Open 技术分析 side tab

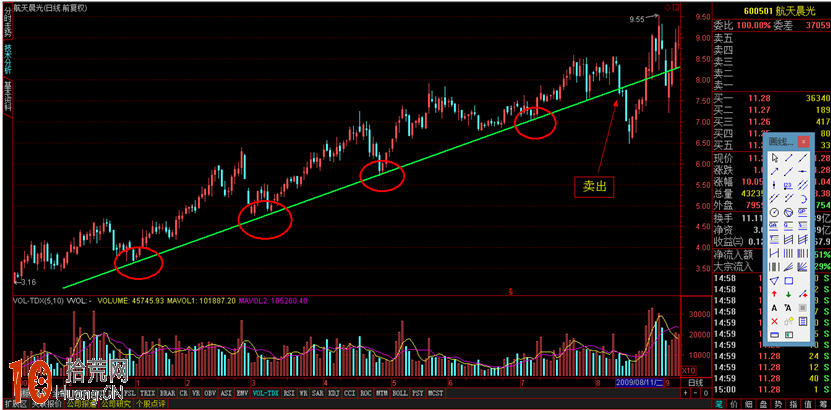point(7,58)
